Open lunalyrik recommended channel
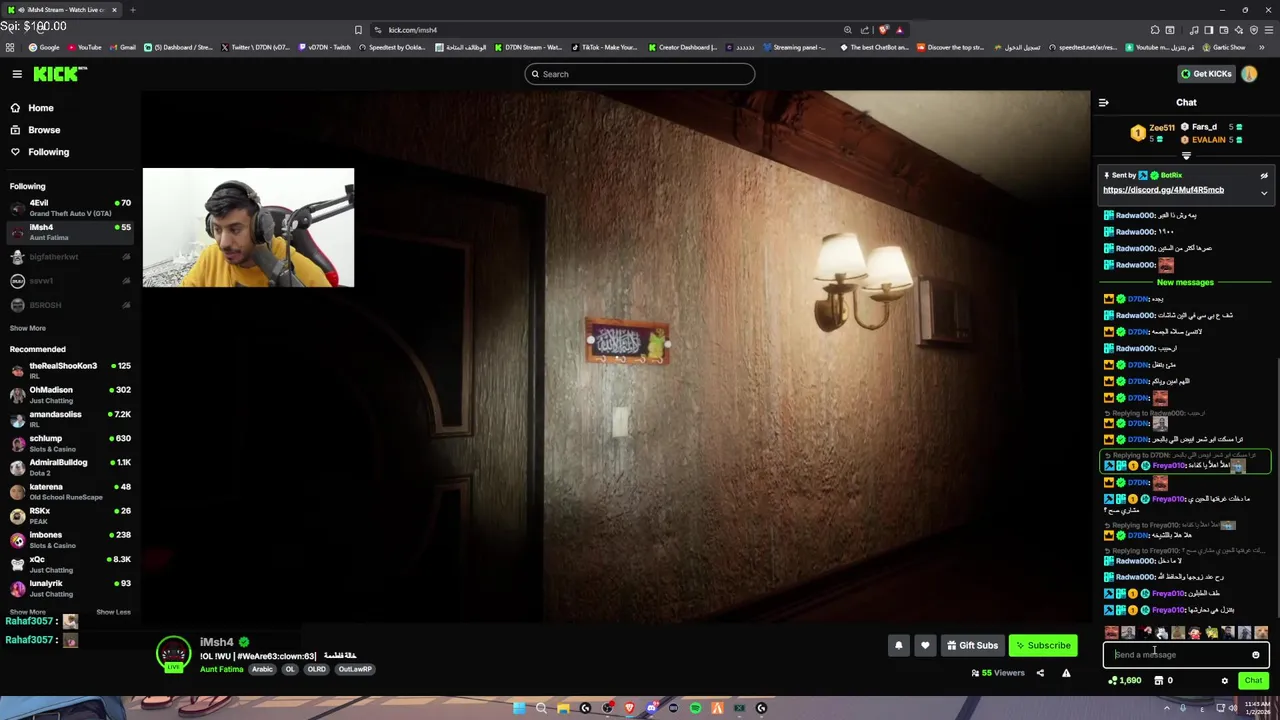Viewport: 1280px width, 720px height. 70,588
